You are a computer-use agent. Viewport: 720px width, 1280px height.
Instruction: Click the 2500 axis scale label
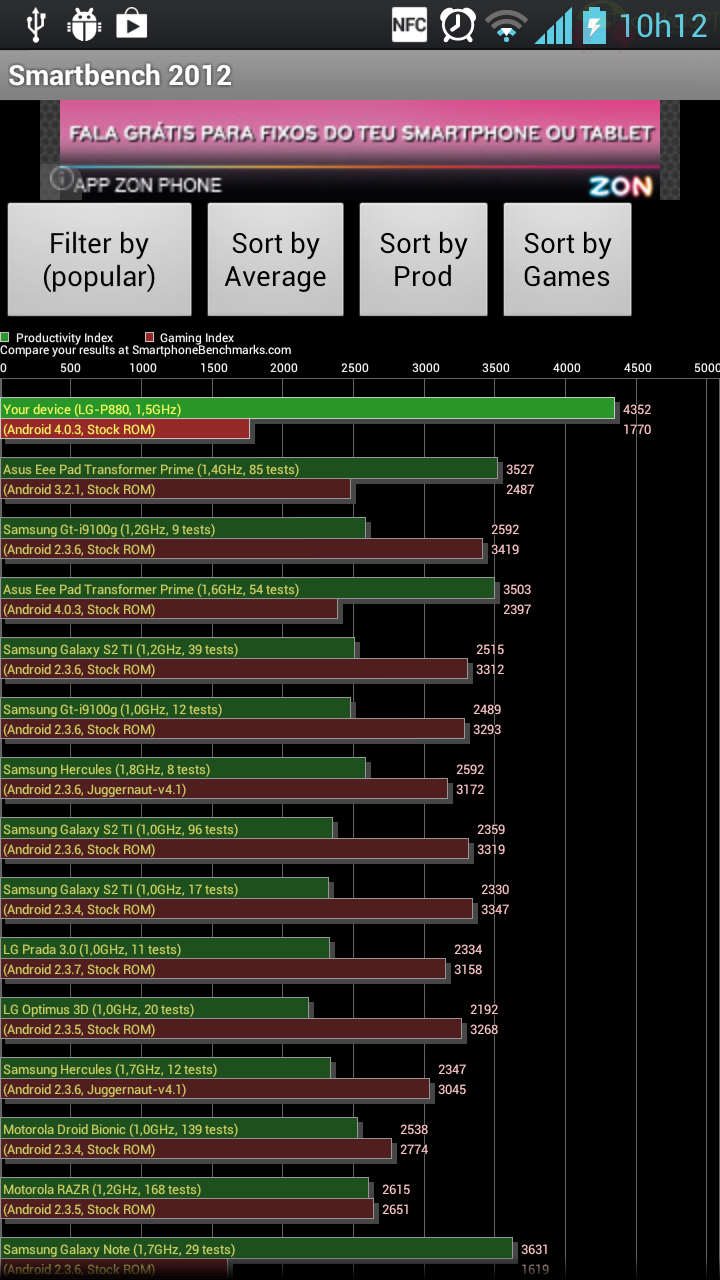click(x=355, y=368)
